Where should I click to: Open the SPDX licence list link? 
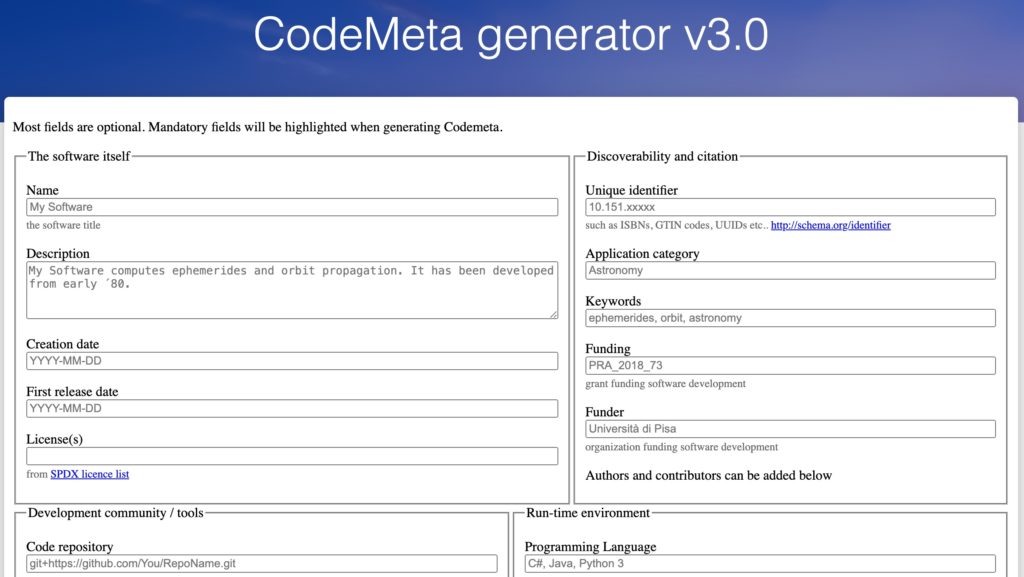coord(90,474)
